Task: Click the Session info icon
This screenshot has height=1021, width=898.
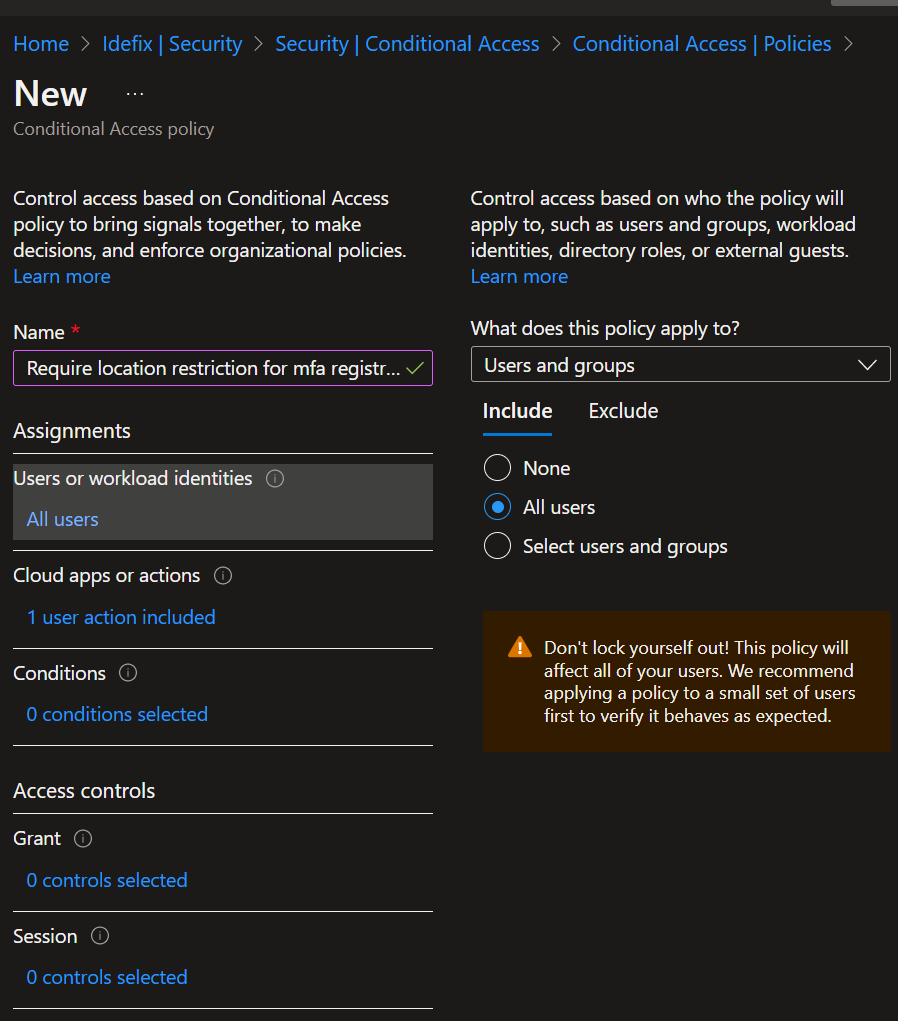Action: coord(100,936)
